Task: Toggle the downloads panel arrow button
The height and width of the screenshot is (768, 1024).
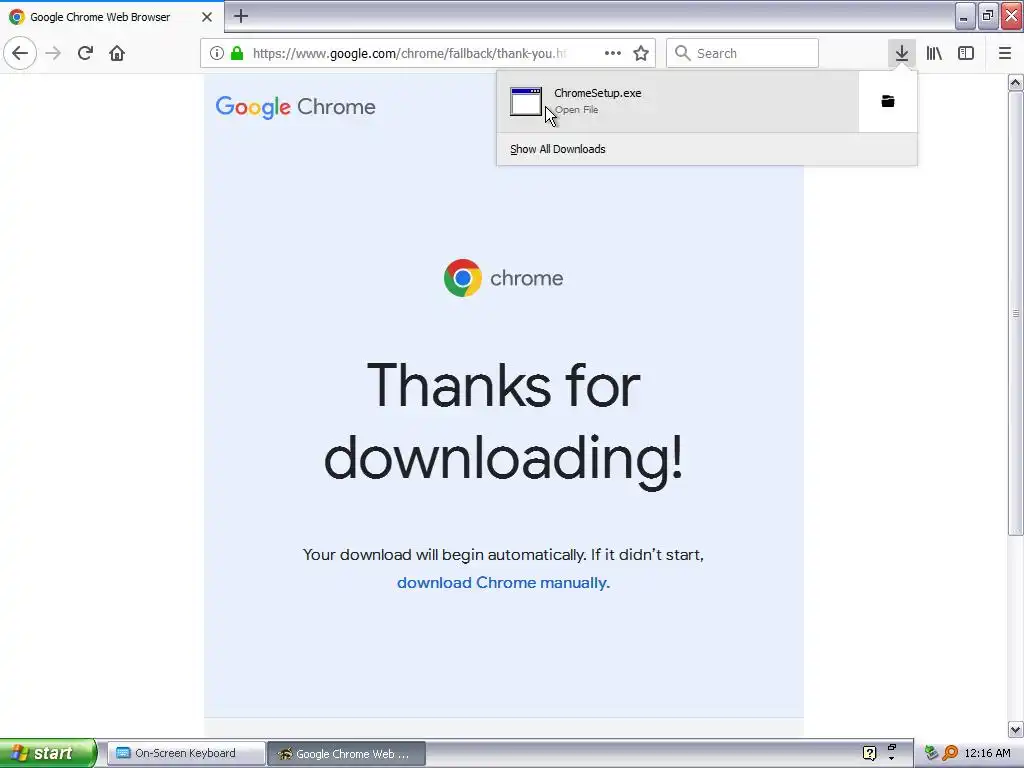Action: 902,53
